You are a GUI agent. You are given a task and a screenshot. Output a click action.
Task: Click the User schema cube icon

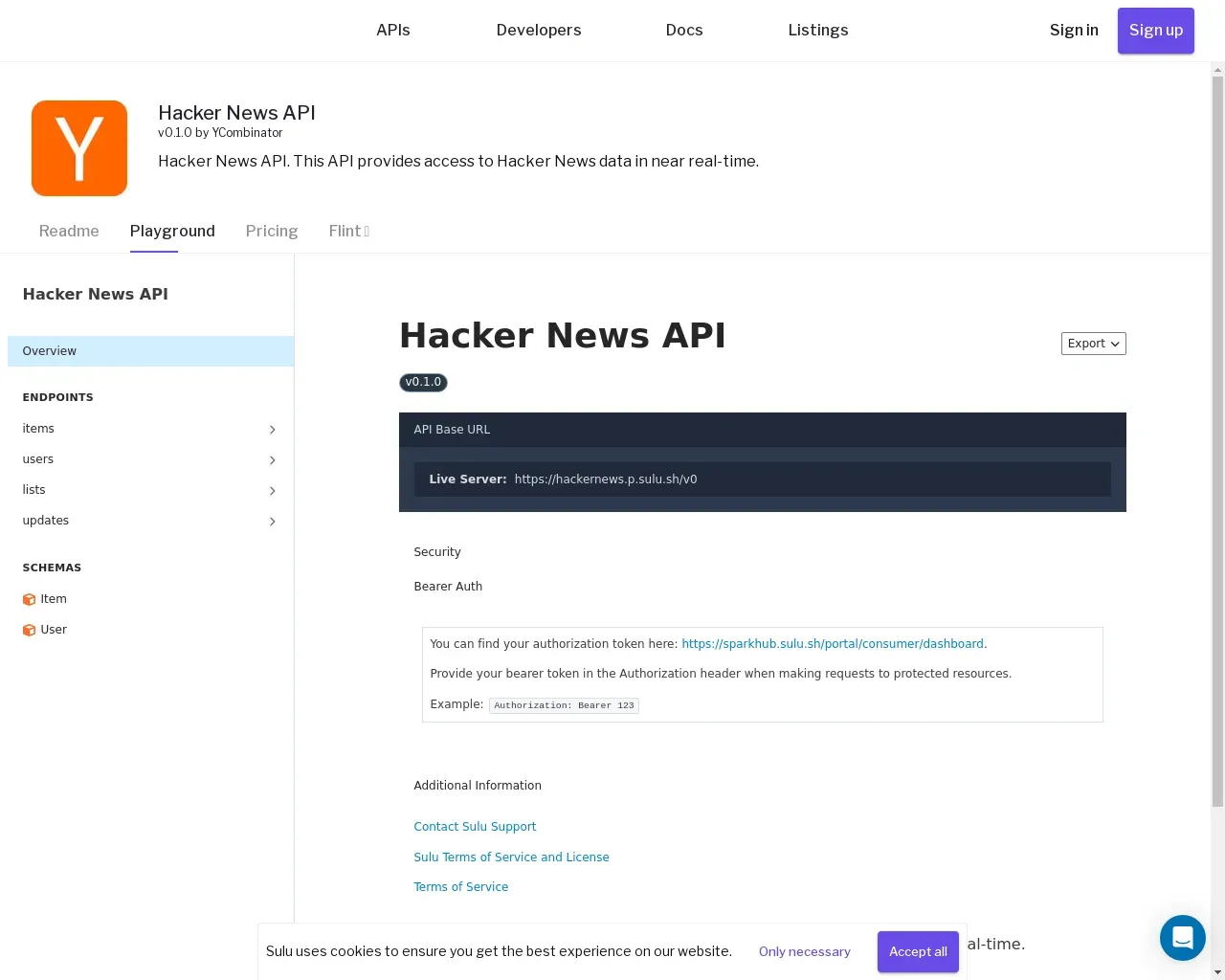click(29, 631)
